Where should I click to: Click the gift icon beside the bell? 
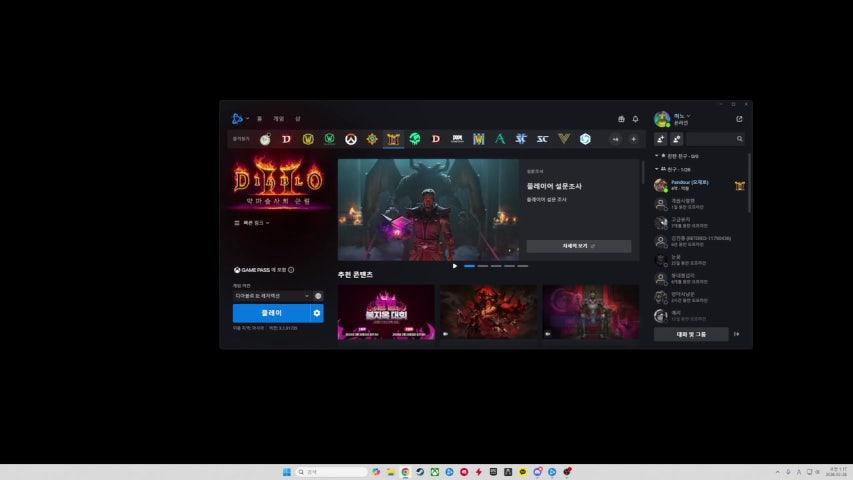tap(621, 119)
